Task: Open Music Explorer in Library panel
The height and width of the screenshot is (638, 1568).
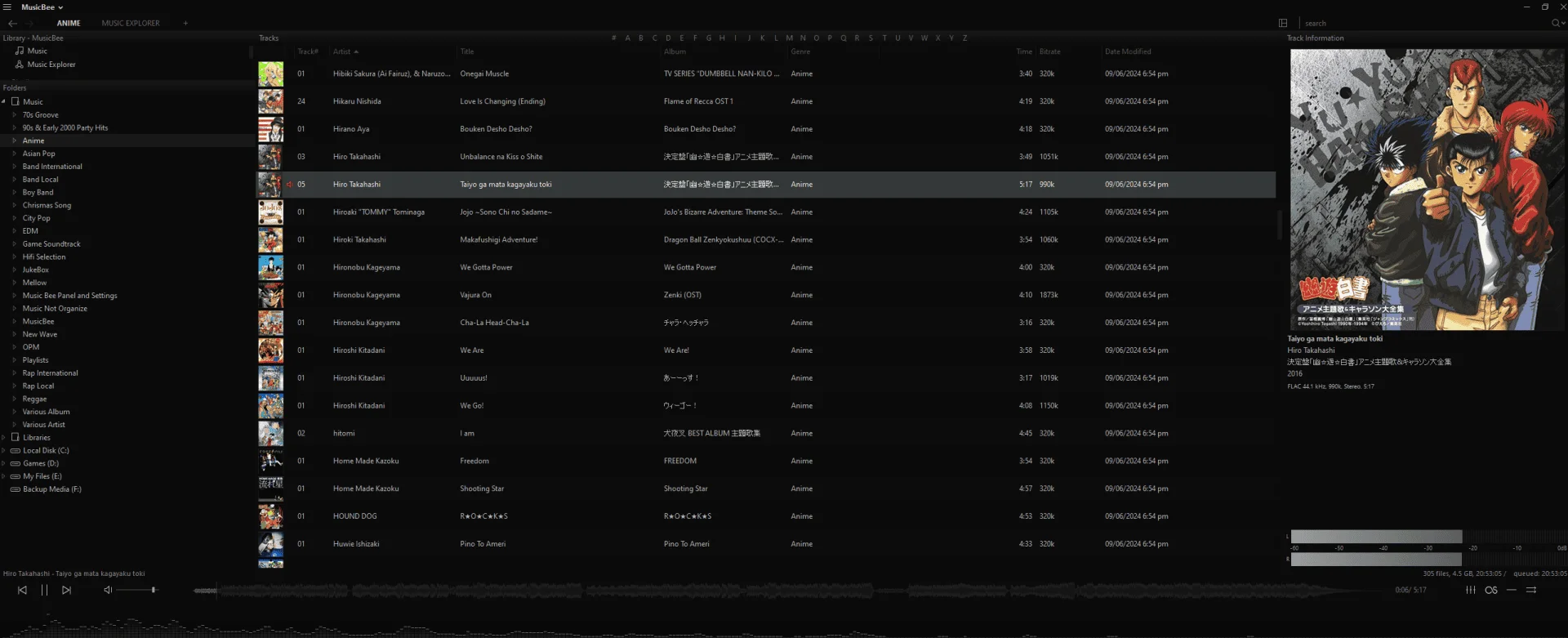Action: pyautogui.click(x=45, y=64)
